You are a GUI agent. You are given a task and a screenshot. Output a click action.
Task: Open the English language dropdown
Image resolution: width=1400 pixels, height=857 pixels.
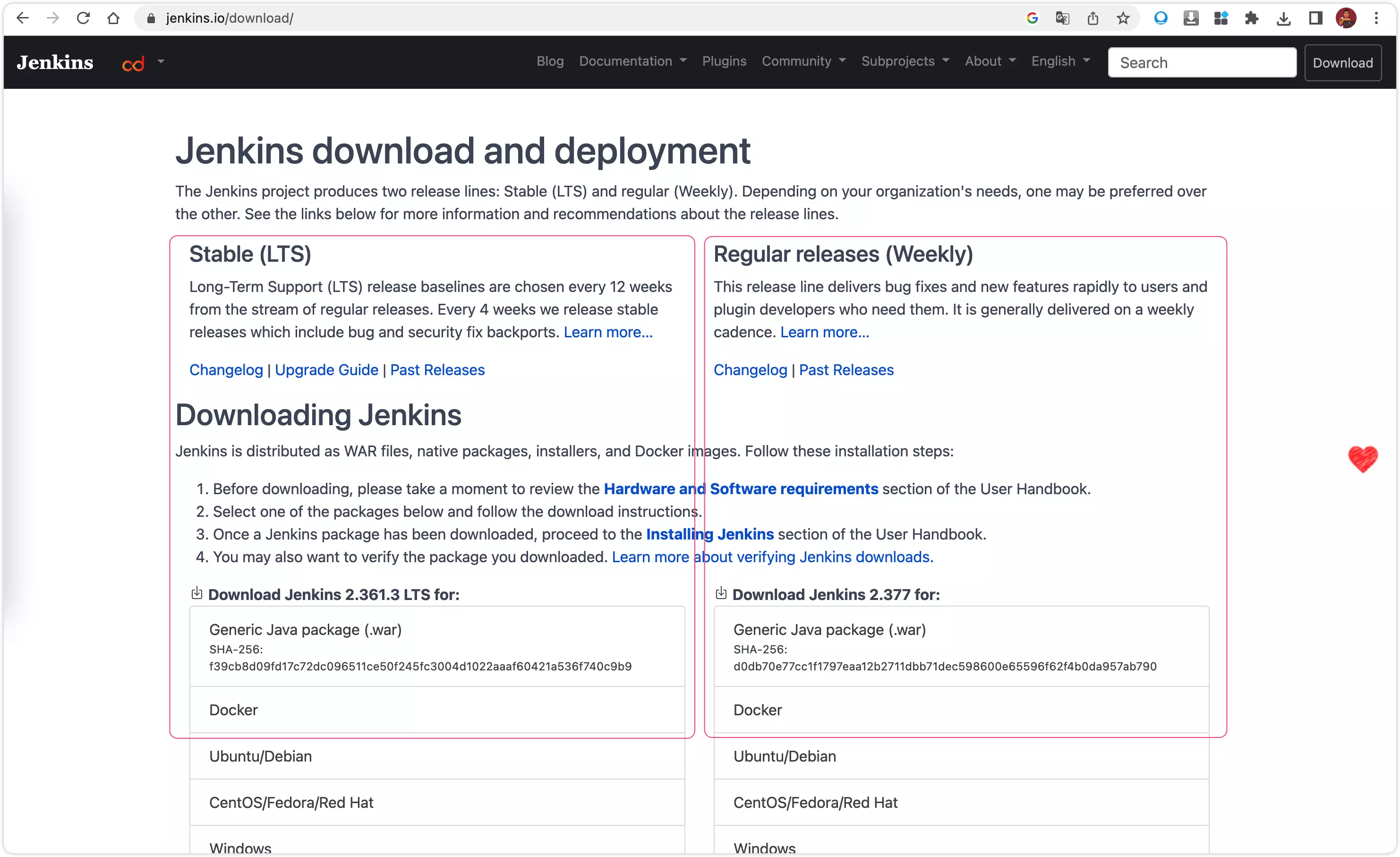click(x=1060, y=61)
